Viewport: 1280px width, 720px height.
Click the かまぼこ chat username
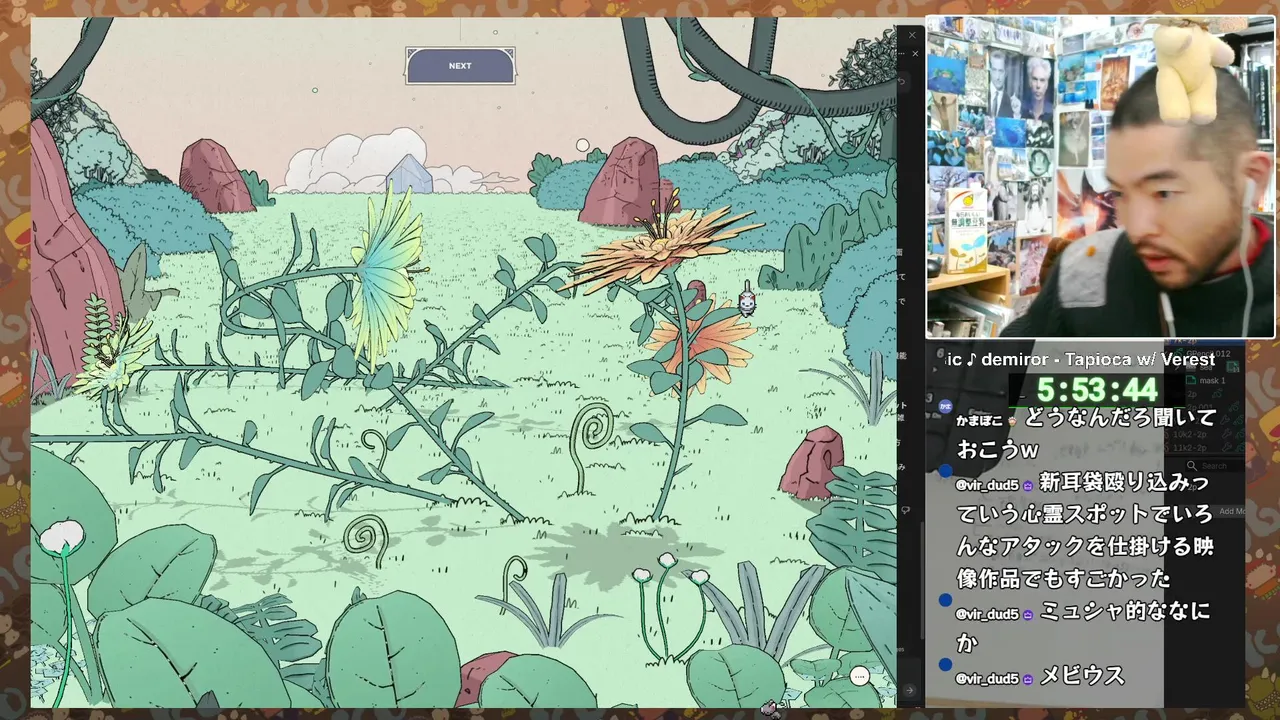click(980, 419)
